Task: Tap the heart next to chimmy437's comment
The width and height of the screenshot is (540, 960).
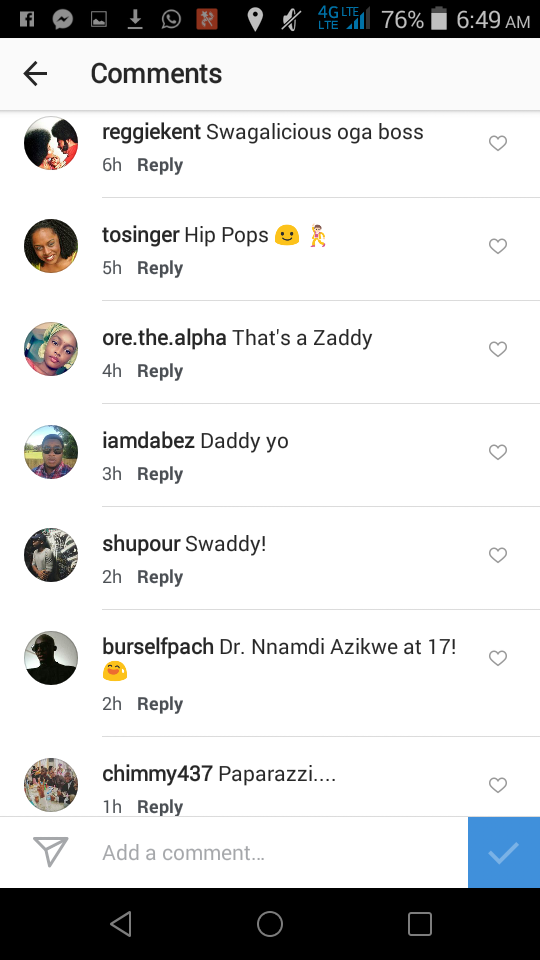Action: 498,785
